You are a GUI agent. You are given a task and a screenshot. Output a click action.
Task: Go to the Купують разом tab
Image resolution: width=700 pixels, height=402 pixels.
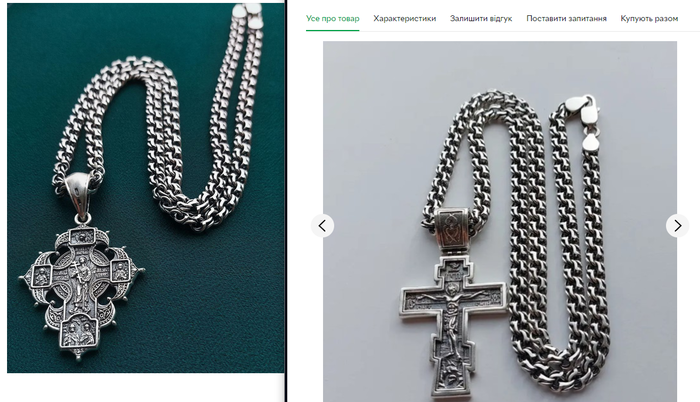point(649,18)
